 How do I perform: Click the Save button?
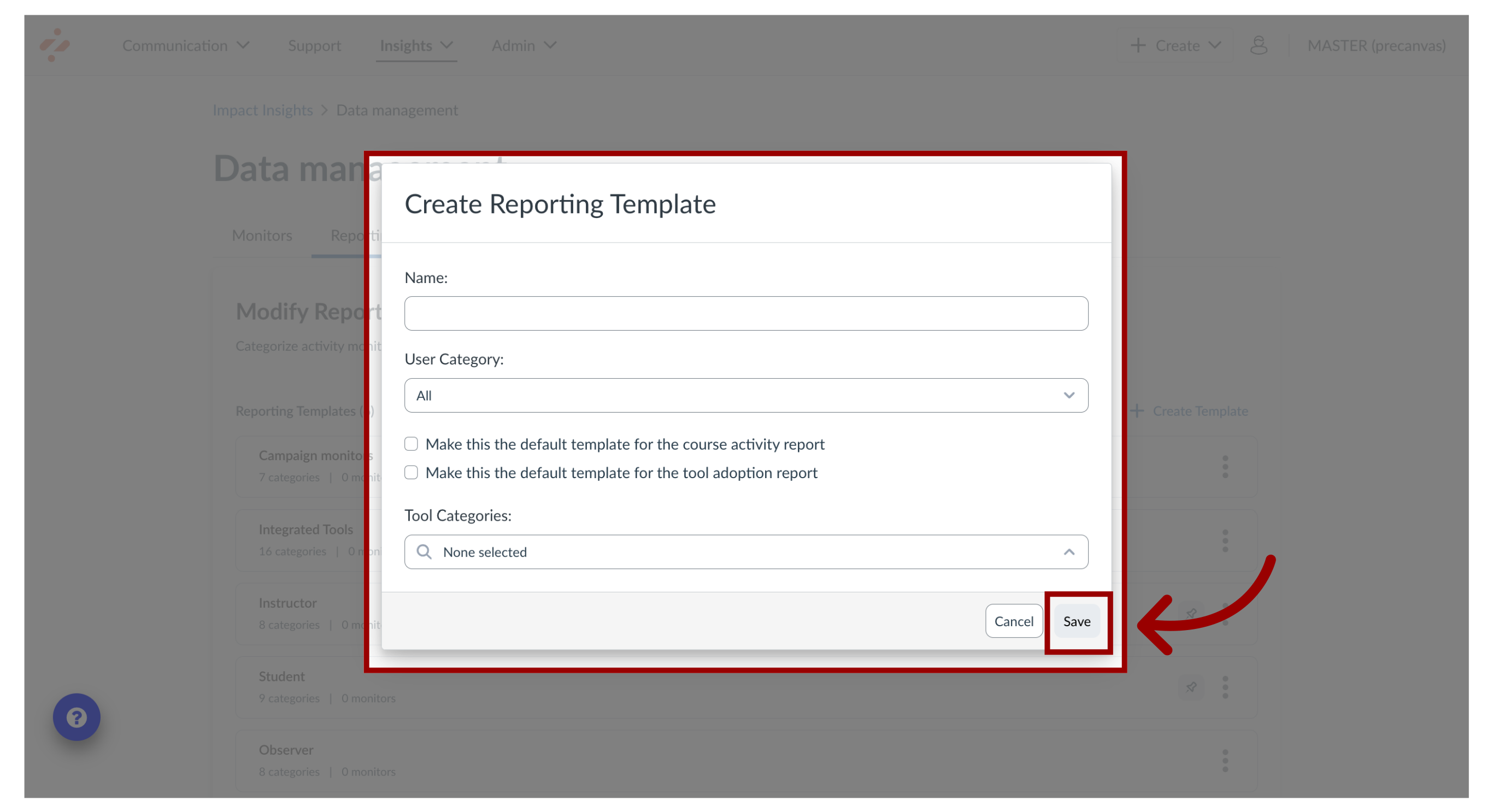pos(1075,620)
